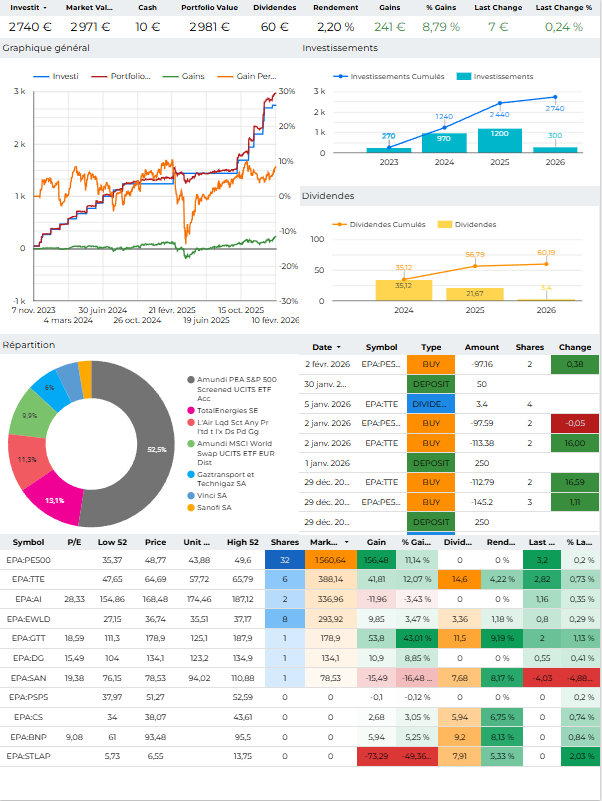The image size is (602, 801).
Task: Click the Date column sort arrow
Action: (337, 347)
